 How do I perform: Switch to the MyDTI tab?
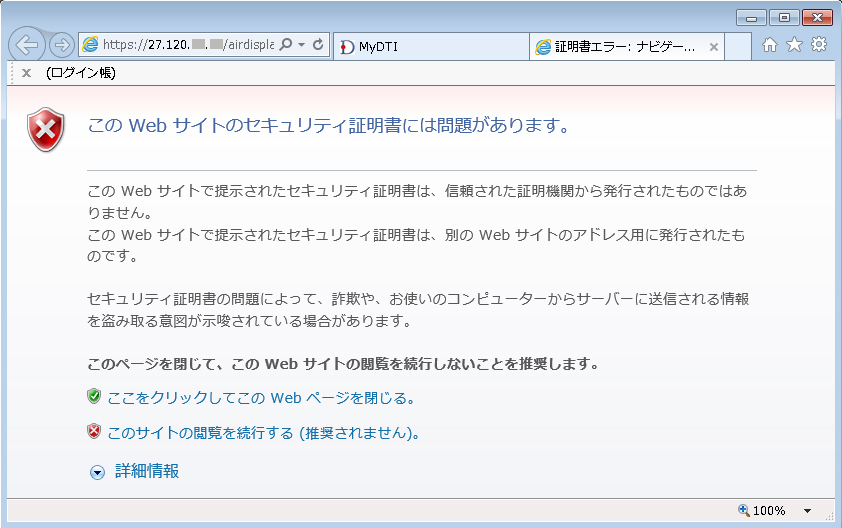[x=430, y=46]
